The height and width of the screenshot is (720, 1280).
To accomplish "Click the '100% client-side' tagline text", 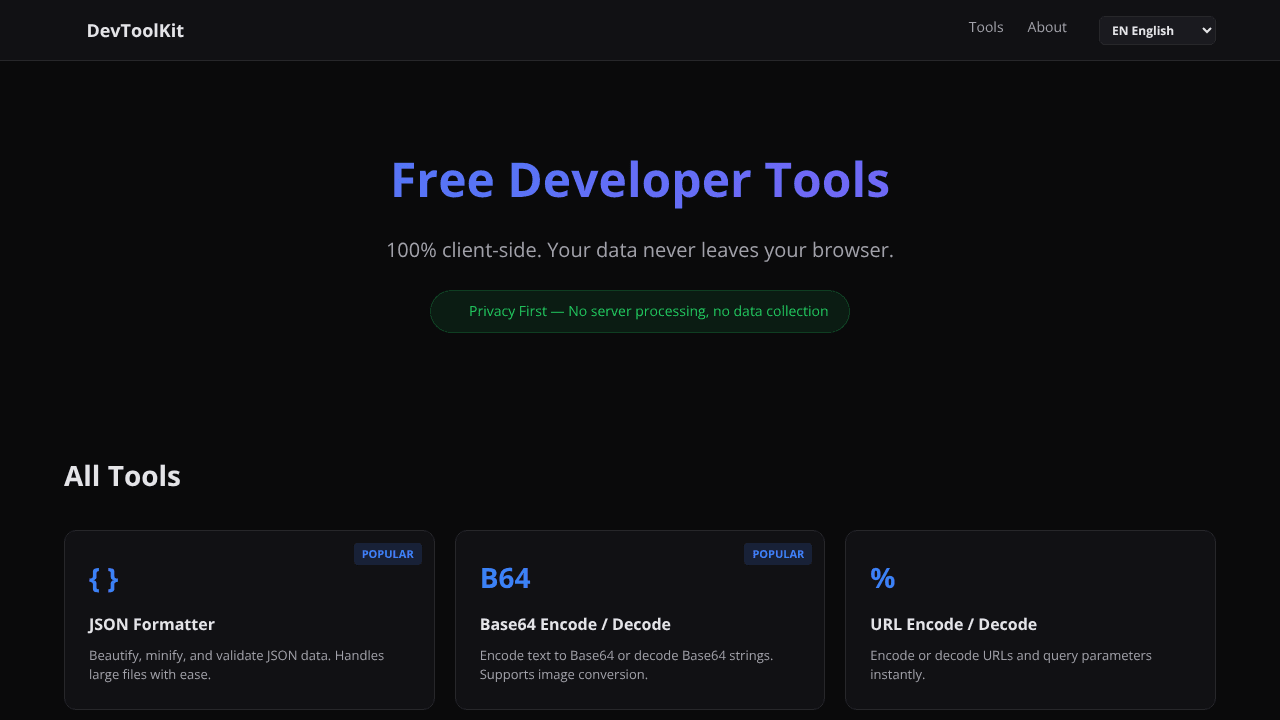I will (x=640, y=250).
